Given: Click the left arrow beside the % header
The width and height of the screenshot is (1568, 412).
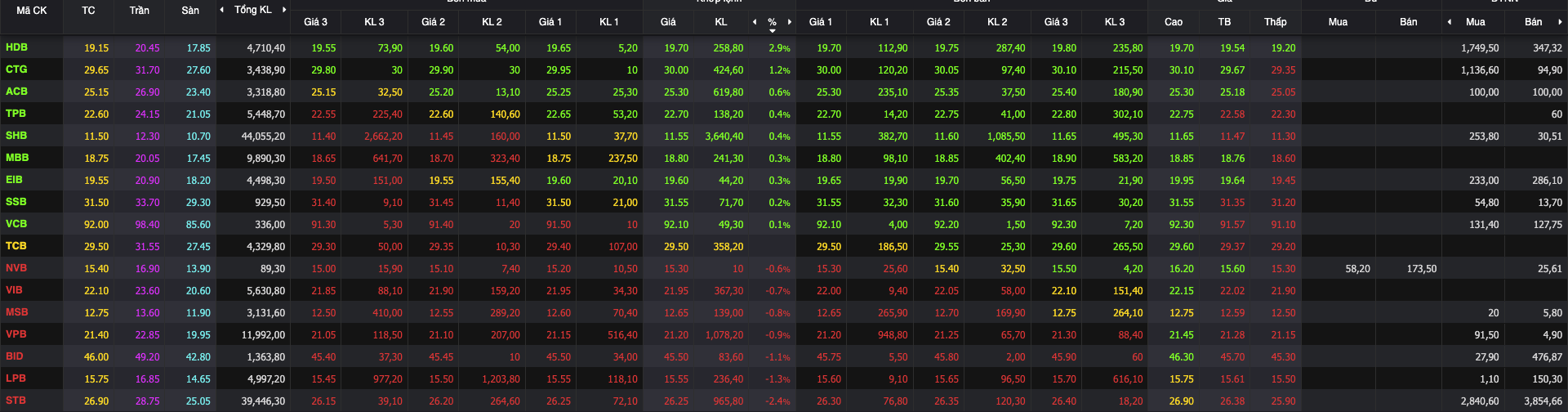Looking at the screenshot, I should click(755, 22).
